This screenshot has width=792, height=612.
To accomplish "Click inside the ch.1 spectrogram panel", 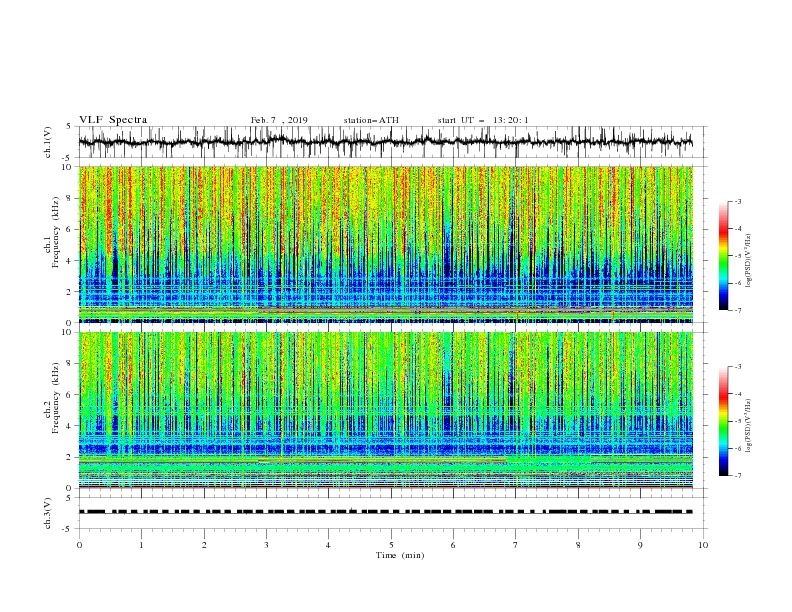I will [x=385, y=244].
